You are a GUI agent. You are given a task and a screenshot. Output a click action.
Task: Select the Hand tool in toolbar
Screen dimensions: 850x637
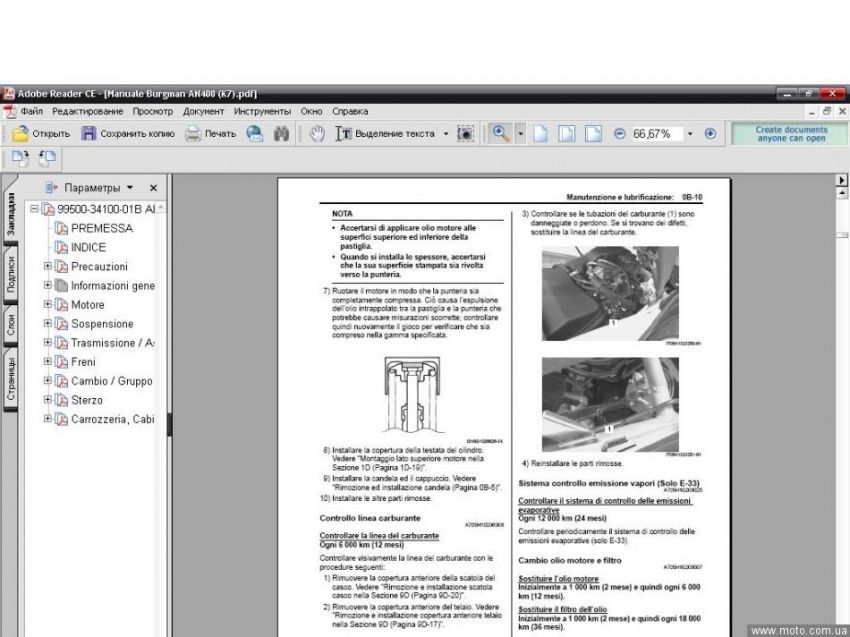coord(317,133)
